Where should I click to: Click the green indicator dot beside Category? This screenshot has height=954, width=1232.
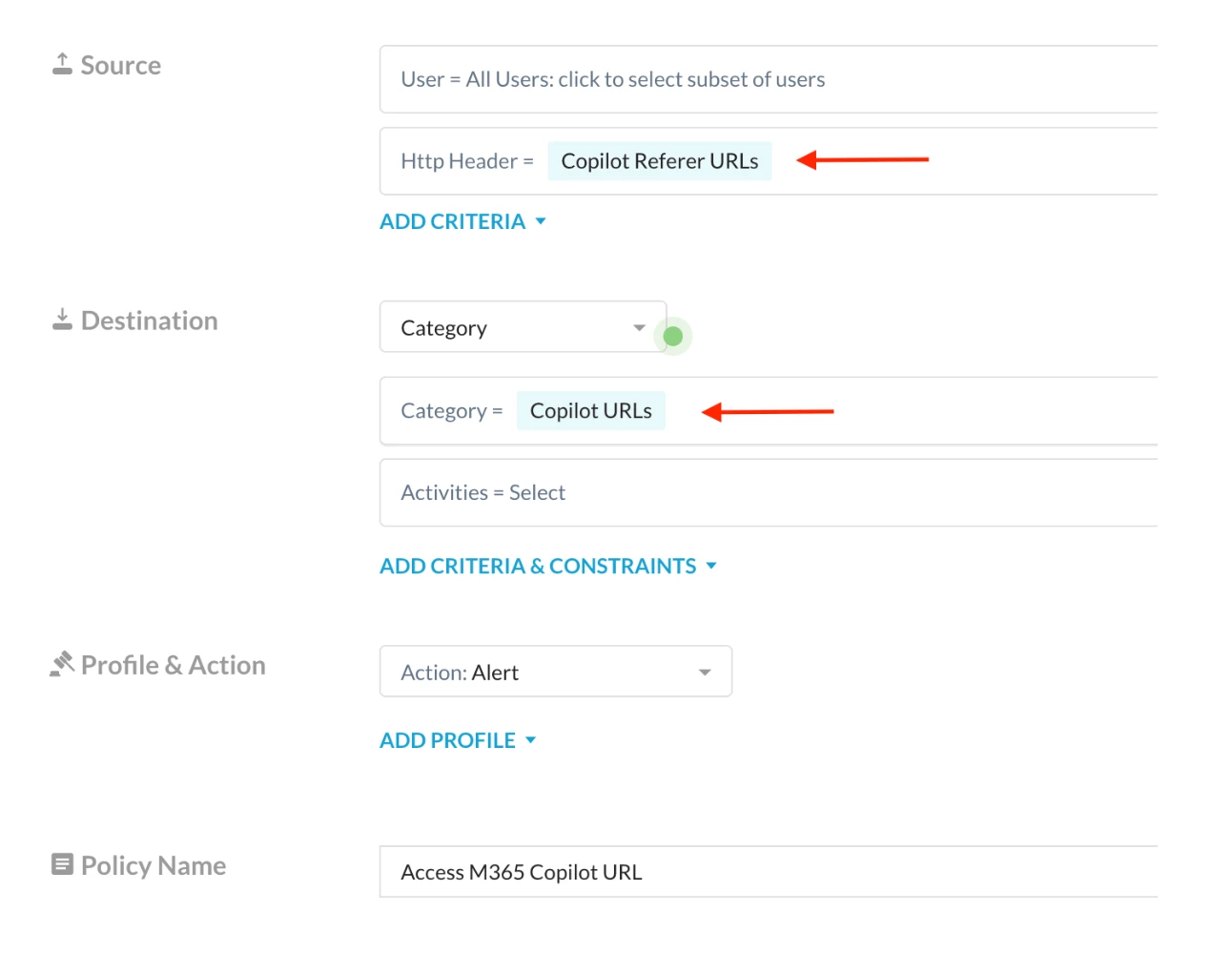coord(672,336)
